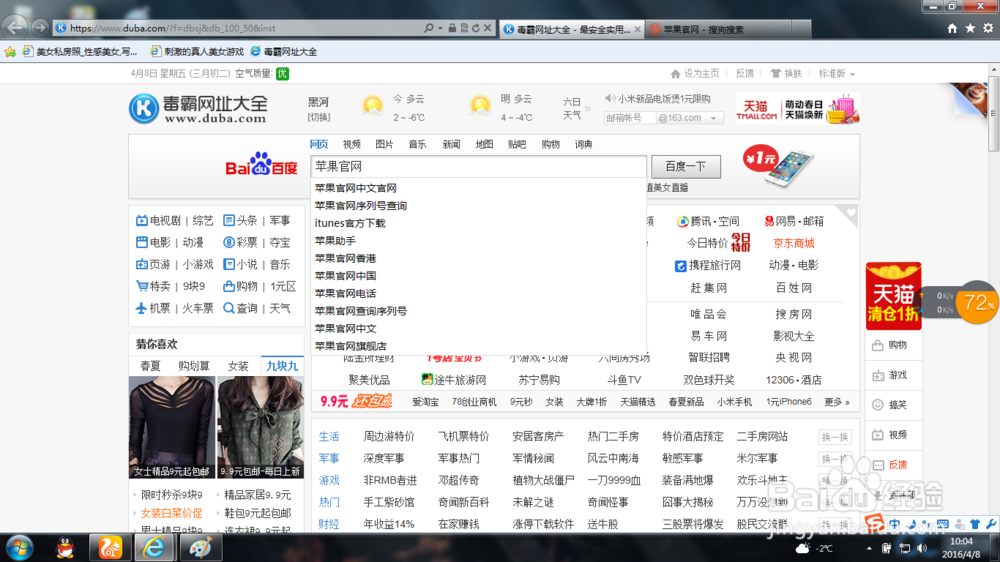Click the 天猫清仓1折 red sidebar ad
This screenshot has height=562, width=1000.
pos(893,296)
